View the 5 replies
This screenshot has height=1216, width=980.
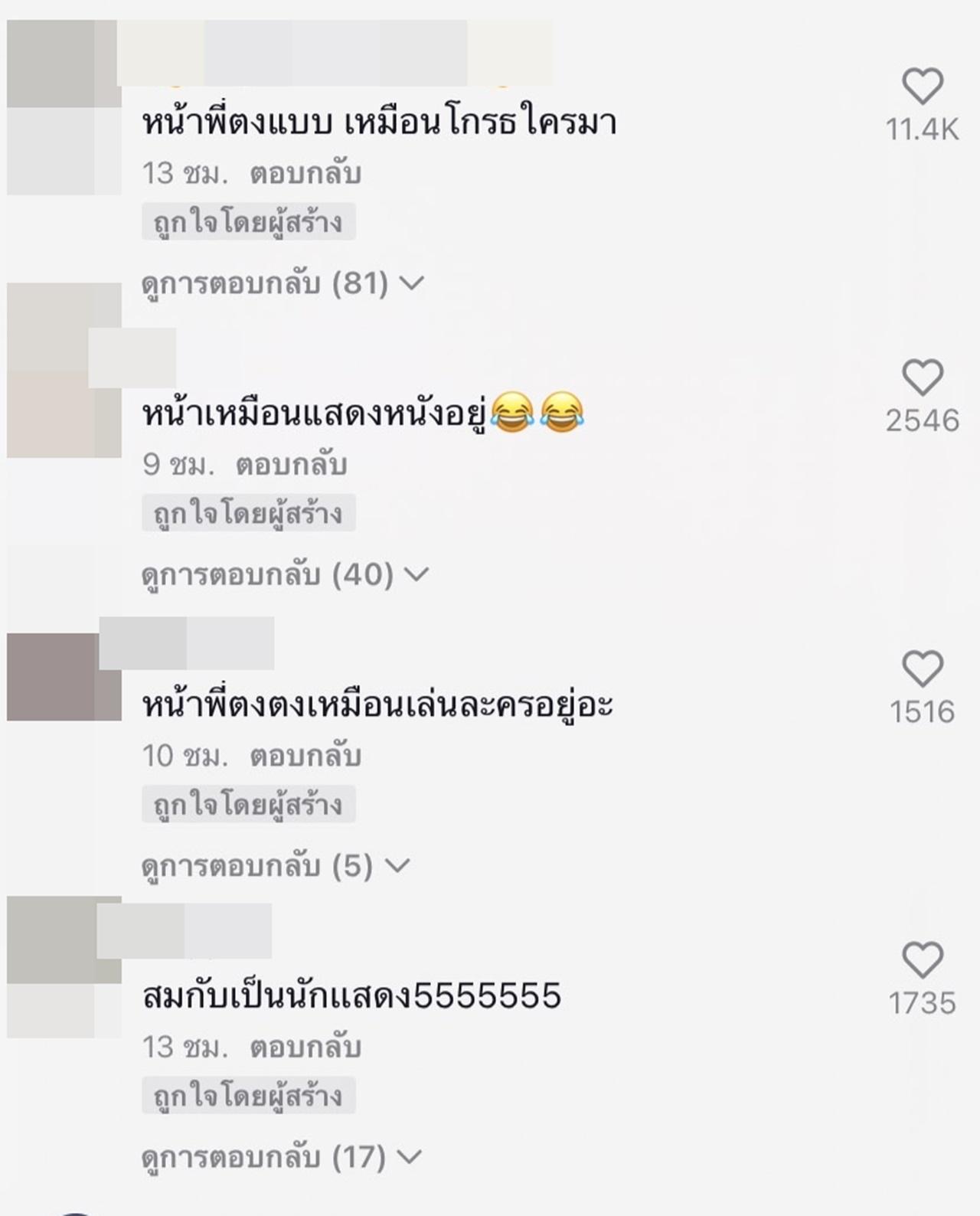[276, 866]
